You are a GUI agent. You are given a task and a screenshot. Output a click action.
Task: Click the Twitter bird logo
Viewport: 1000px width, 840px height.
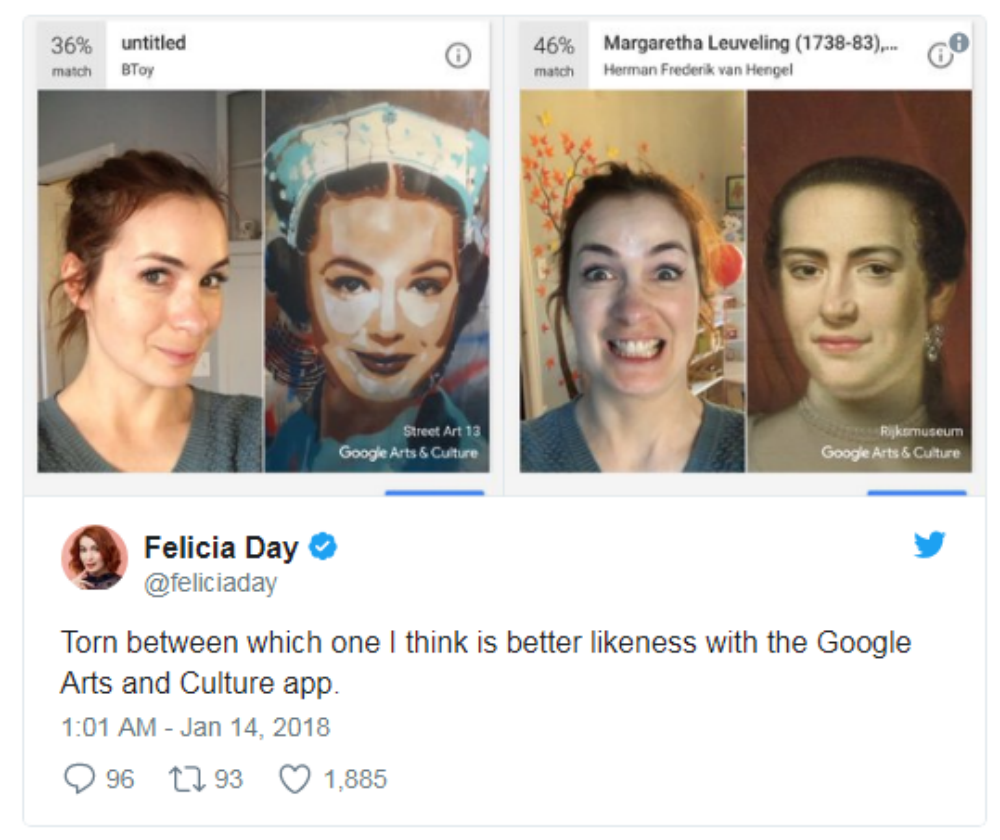pyautogui.click(x=929, y=545)
